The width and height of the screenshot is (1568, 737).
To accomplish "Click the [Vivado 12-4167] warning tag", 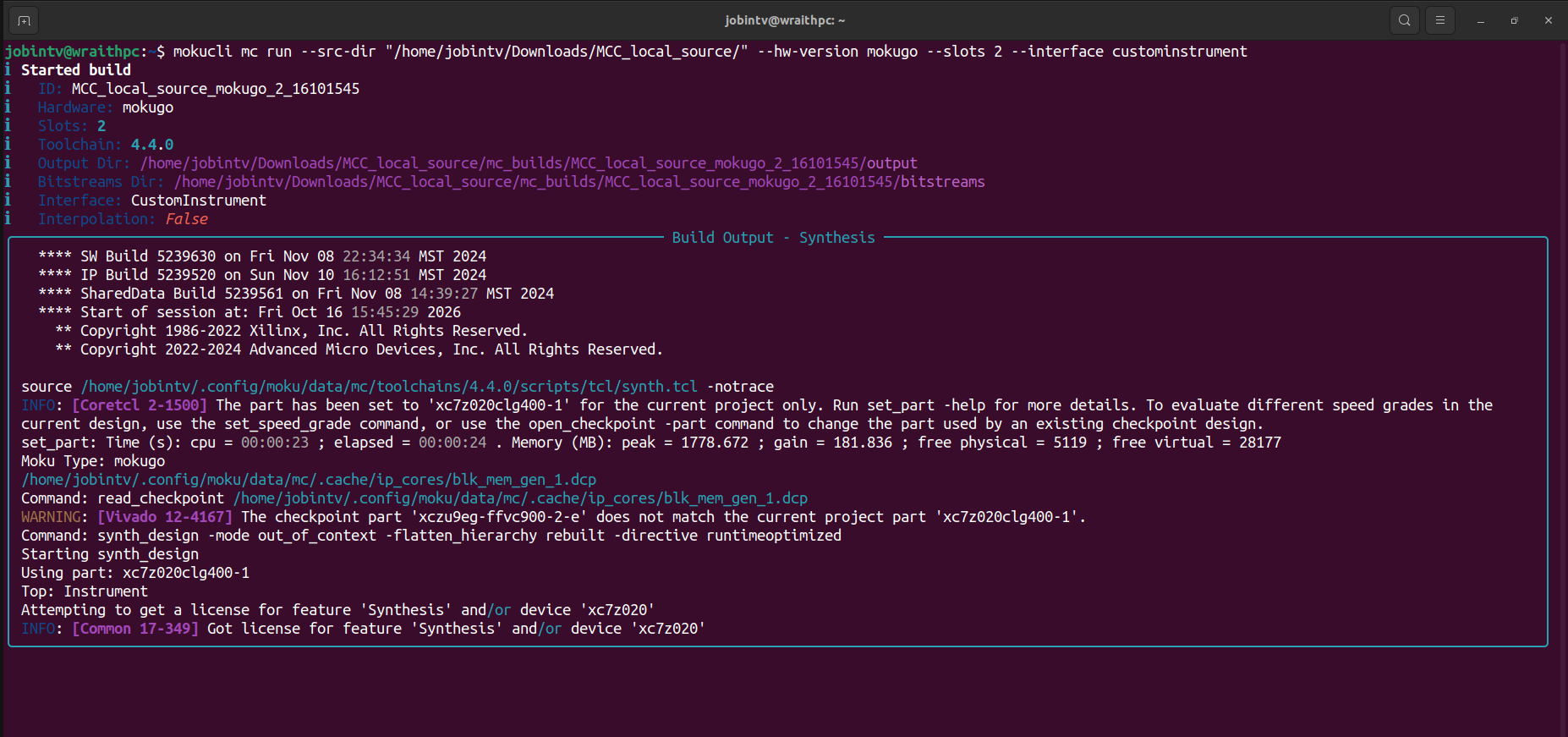I will (165, 517).
